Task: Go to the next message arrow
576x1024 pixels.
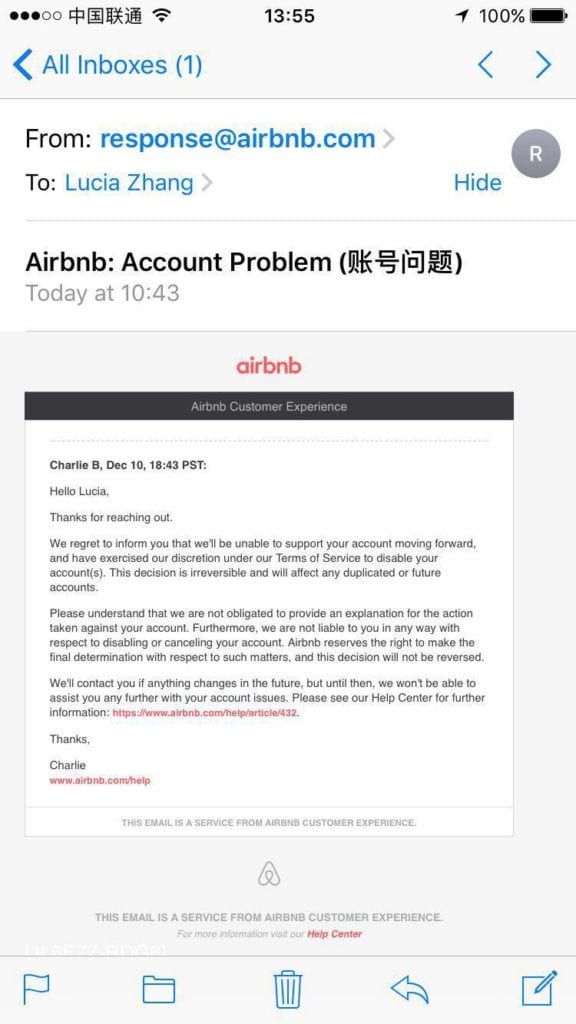Action: coord(543,65)
